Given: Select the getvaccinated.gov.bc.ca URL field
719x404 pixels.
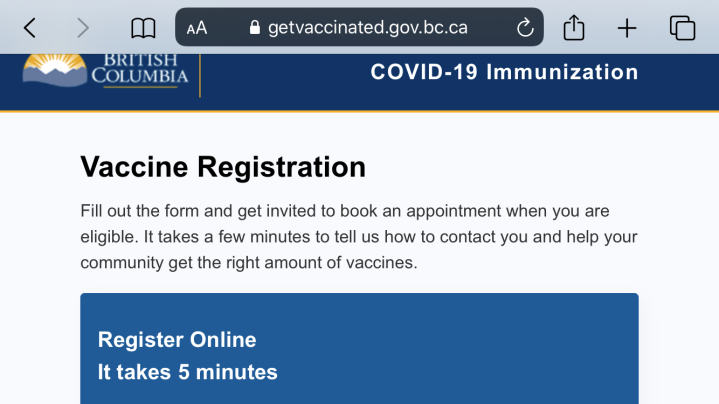Looking at the screenshot, I should [367, 28].
